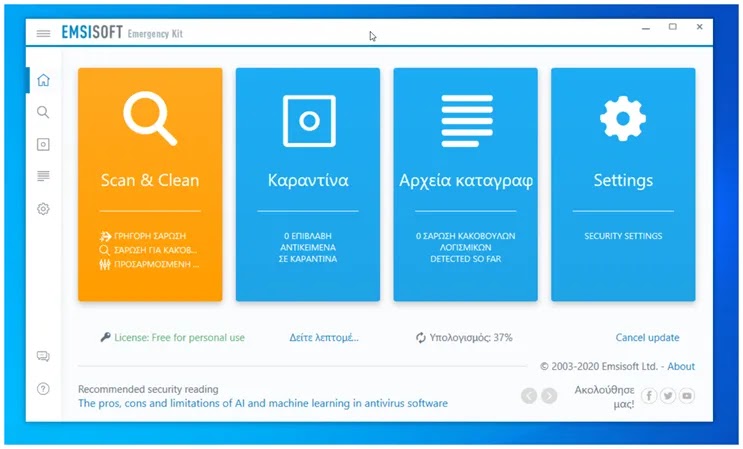Start ΓΡΗΓΟΡΗ ΣΑΡΩΣΗ quick scan
Screen dimensions: 743x449
pos(143,236)
